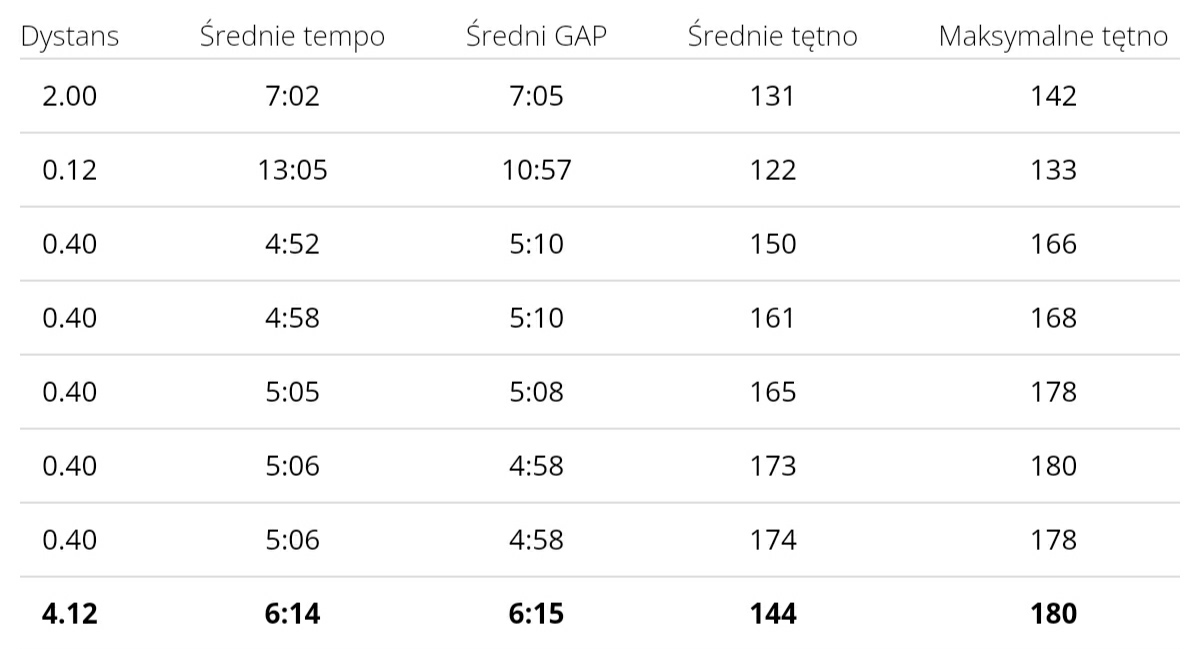Click the total distance 4.12

pyautogui.click(x=69, y=614)
